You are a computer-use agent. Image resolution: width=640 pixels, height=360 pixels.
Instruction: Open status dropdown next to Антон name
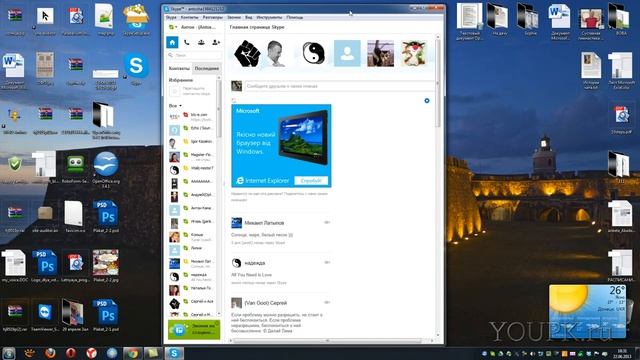point(173,27)
